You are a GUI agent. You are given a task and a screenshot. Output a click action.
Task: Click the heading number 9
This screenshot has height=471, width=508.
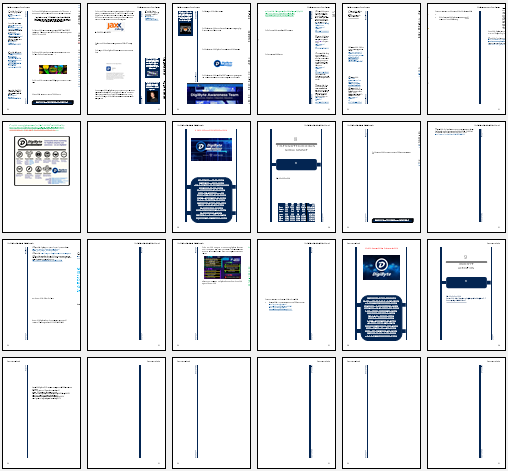465,257
